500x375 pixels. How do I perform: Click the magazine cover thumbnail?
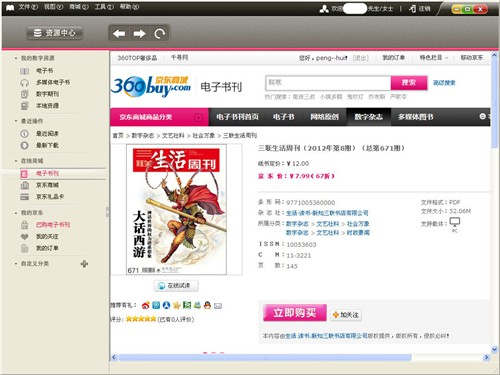pos(176,210)
